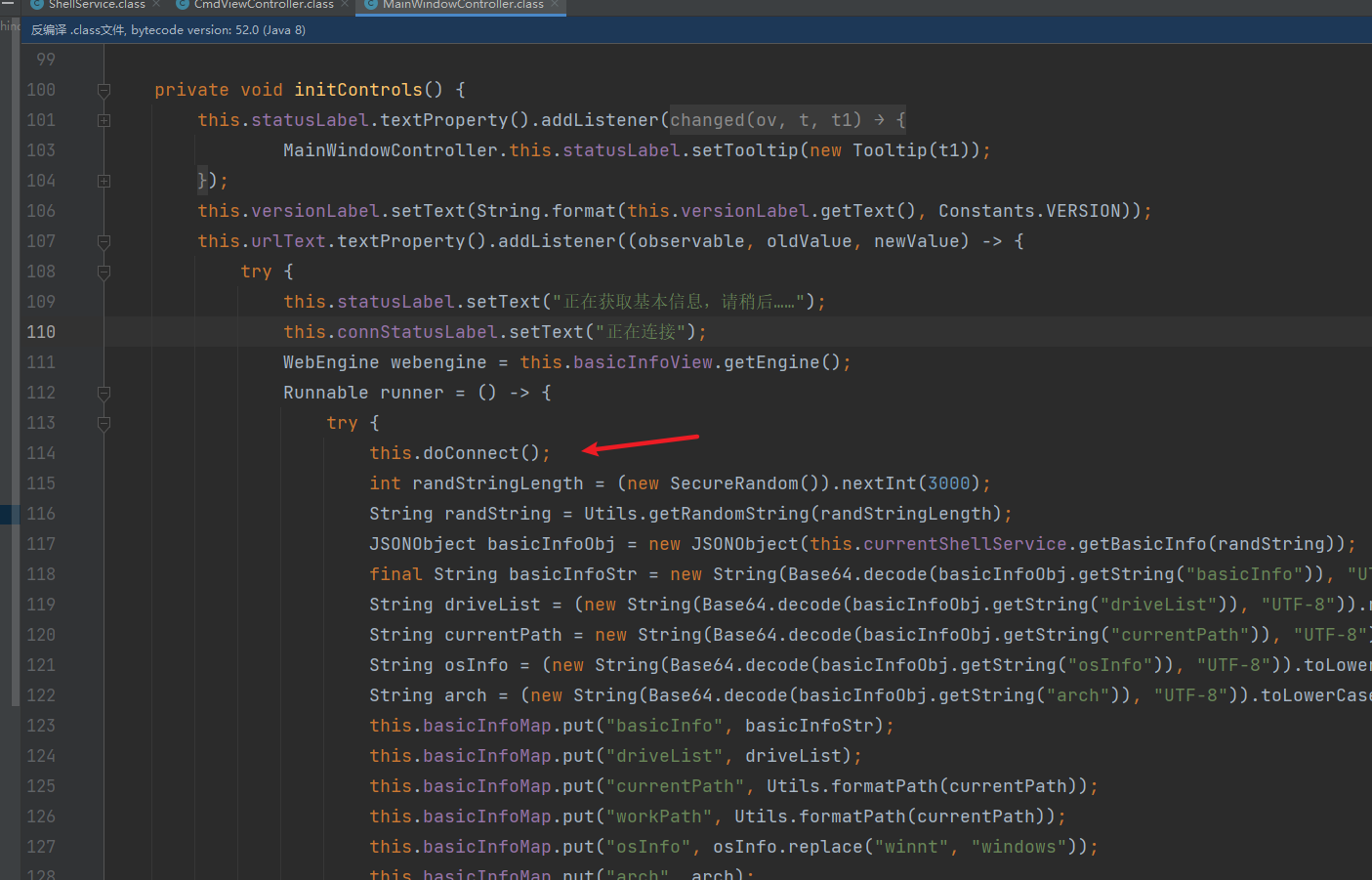Toggle the fold end marker on line 104

tap(104, 181)
